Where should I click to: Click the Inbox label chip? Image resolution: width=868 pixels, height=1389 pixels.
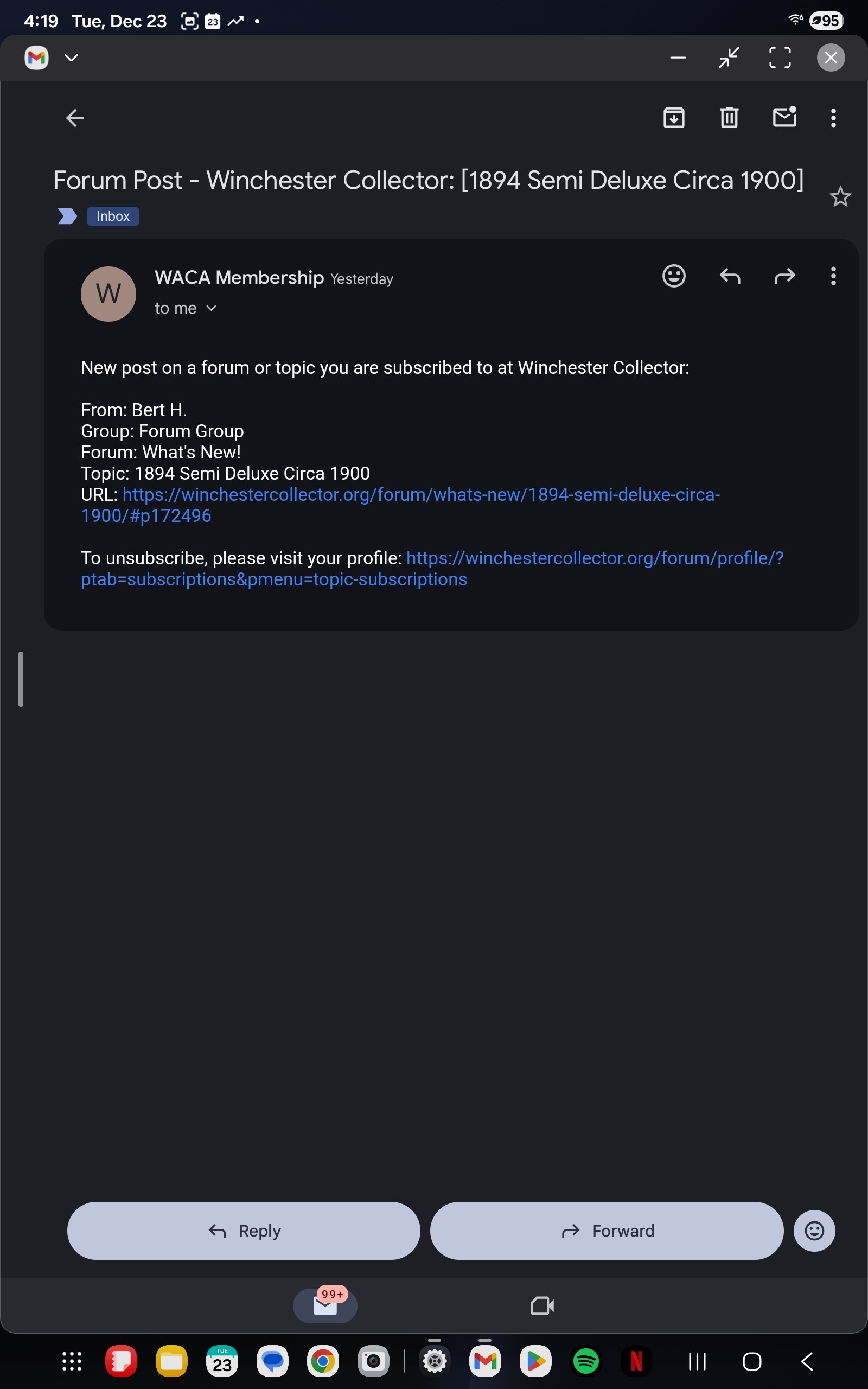[x=112, y=216]
